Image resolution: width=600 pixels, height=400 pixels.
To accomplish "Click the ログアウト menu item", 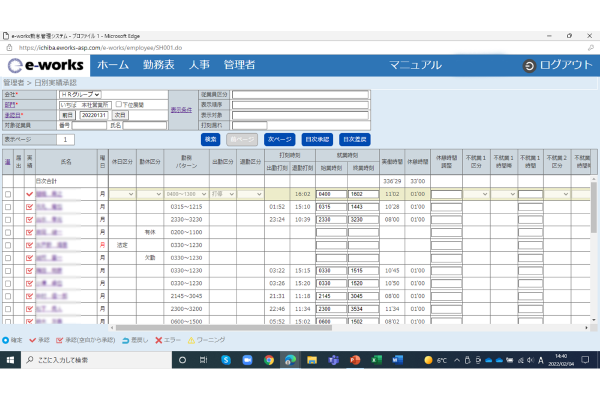I will [x=566, y=65].
